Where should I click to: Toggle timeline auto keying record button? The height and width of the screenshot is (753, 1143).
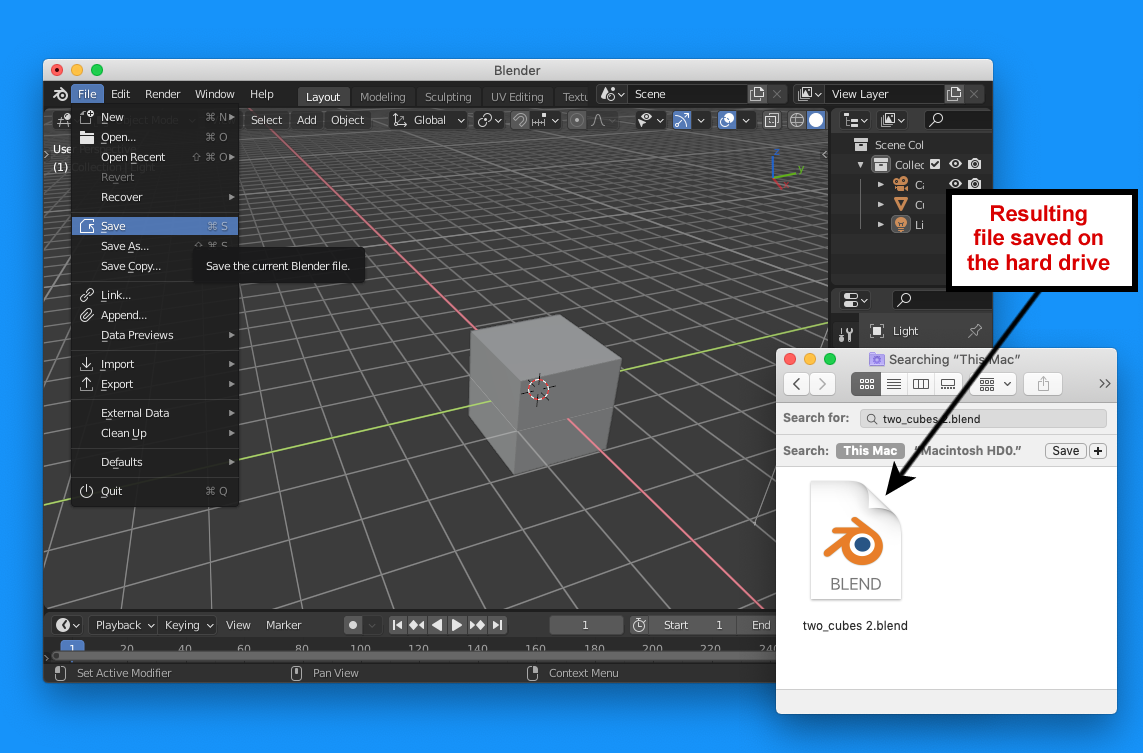coord(353,625)
